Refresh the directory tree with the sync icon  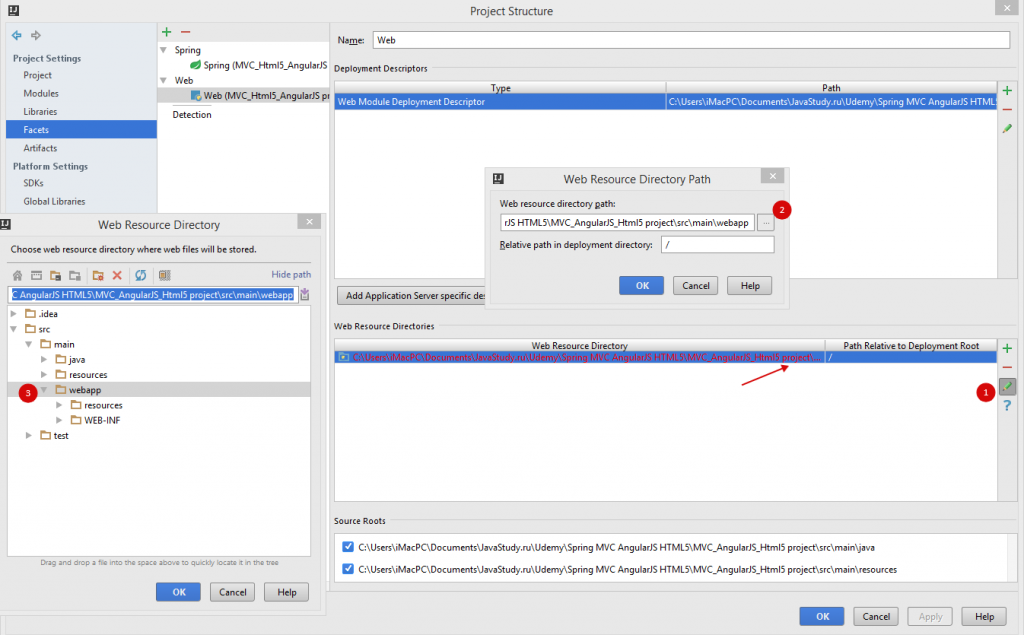pyautogui.click(x=141, y=275)
